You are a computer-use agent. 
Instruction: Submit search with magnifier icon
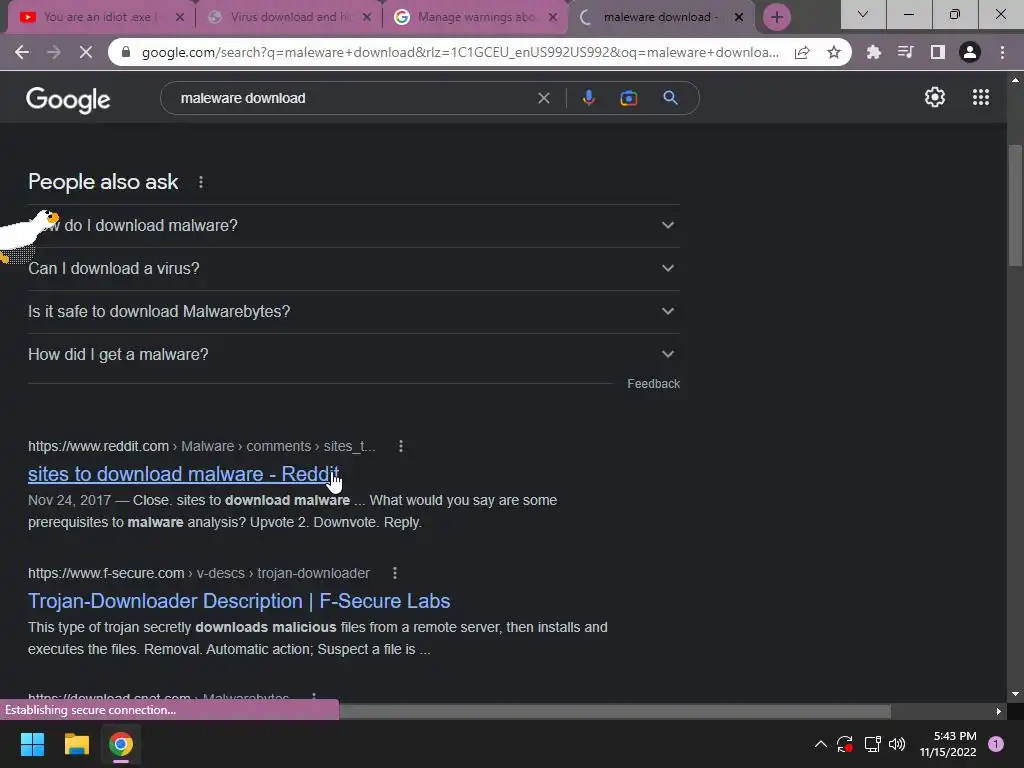(670, 98)
